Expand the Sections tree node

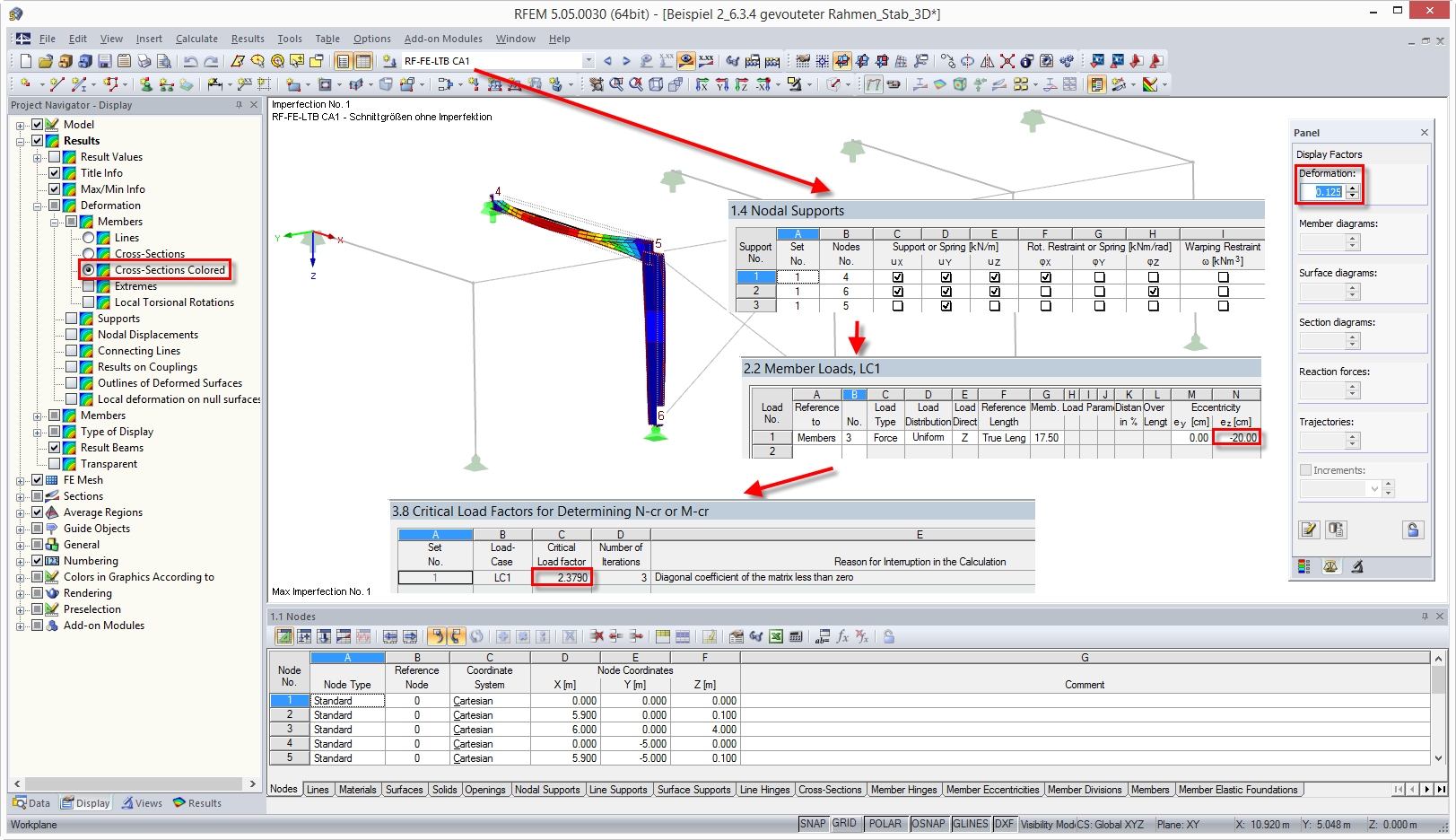(x=21, y=496)
